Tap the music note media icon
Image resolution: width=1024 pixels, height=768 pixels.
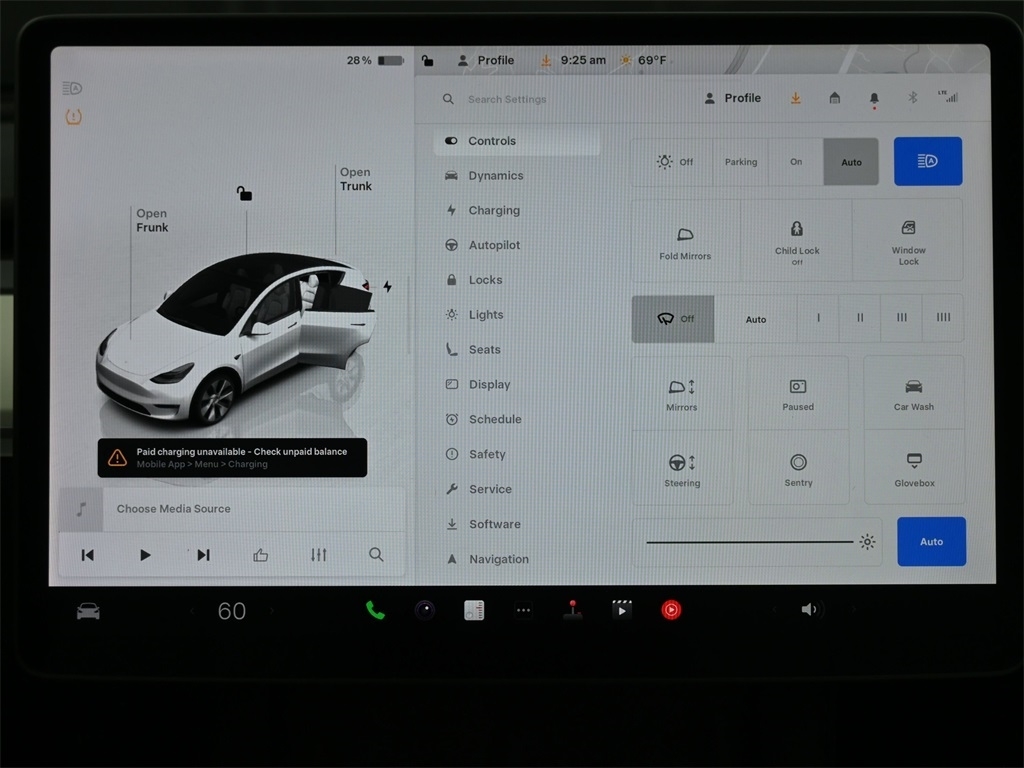point(81,509)
